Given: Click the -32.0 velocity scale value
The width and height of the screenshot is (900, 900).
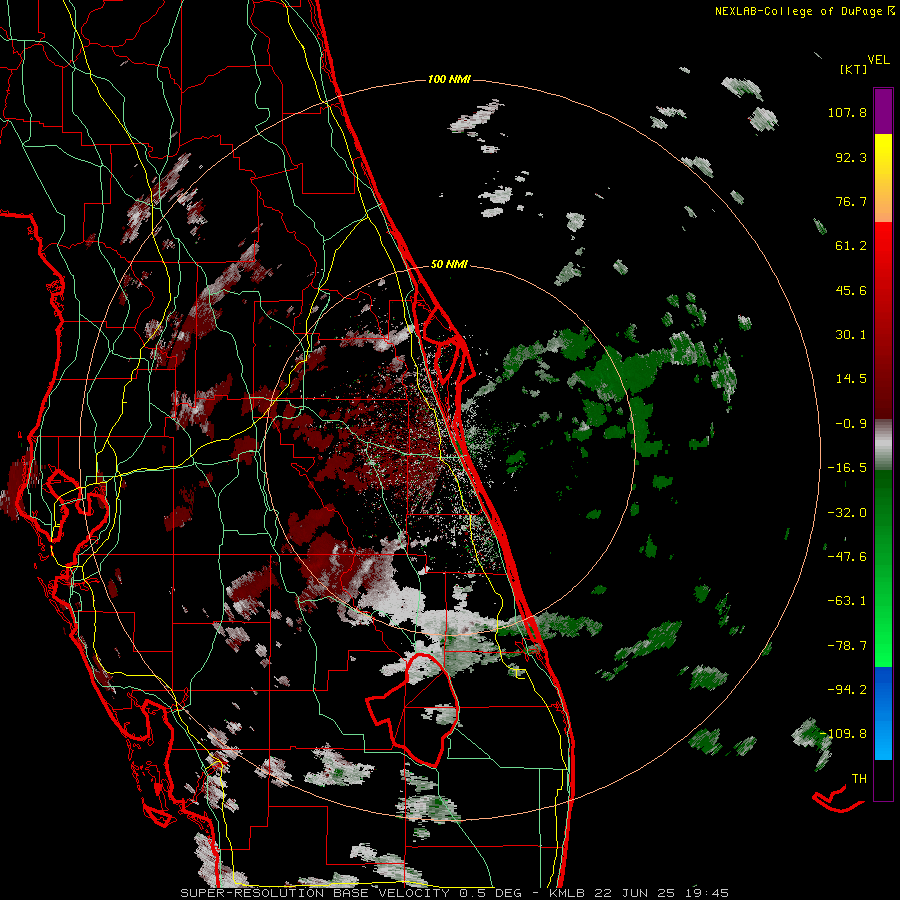Looking at the screenshot, I should (847, 513).
